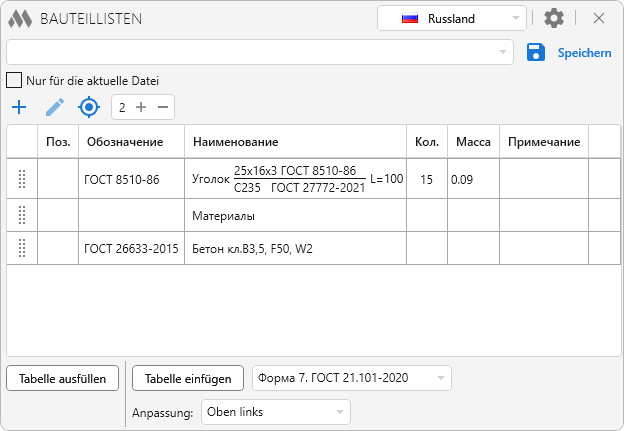
Task: Select the Бетон кл.B3,5 name cell
Action: pos(295,248)
